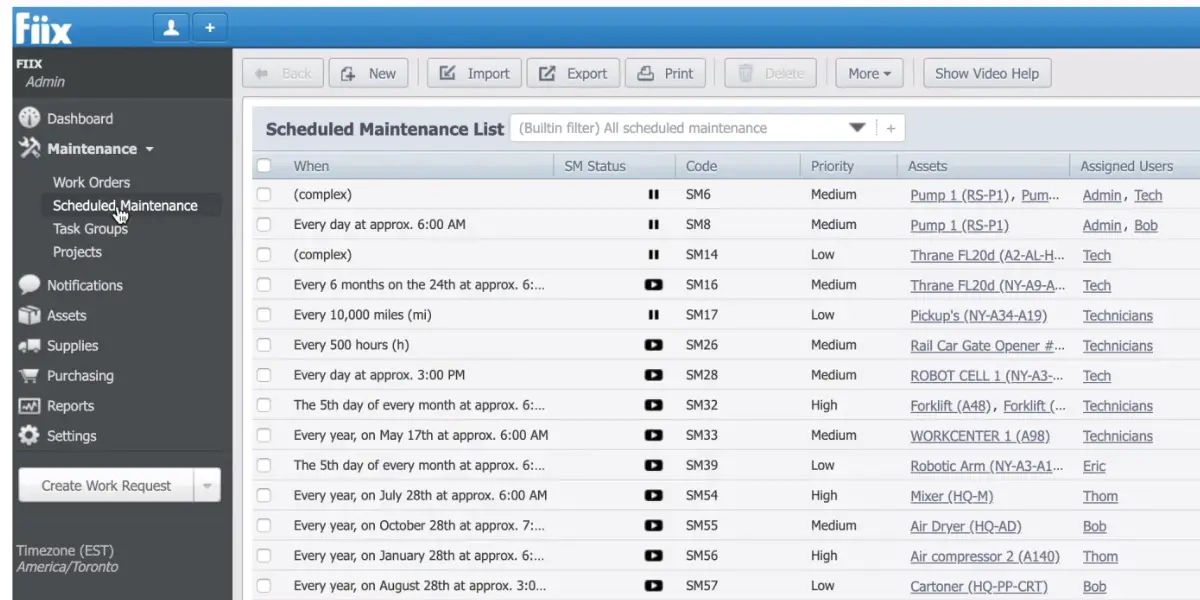Click the running status icon for SM56

654,556
